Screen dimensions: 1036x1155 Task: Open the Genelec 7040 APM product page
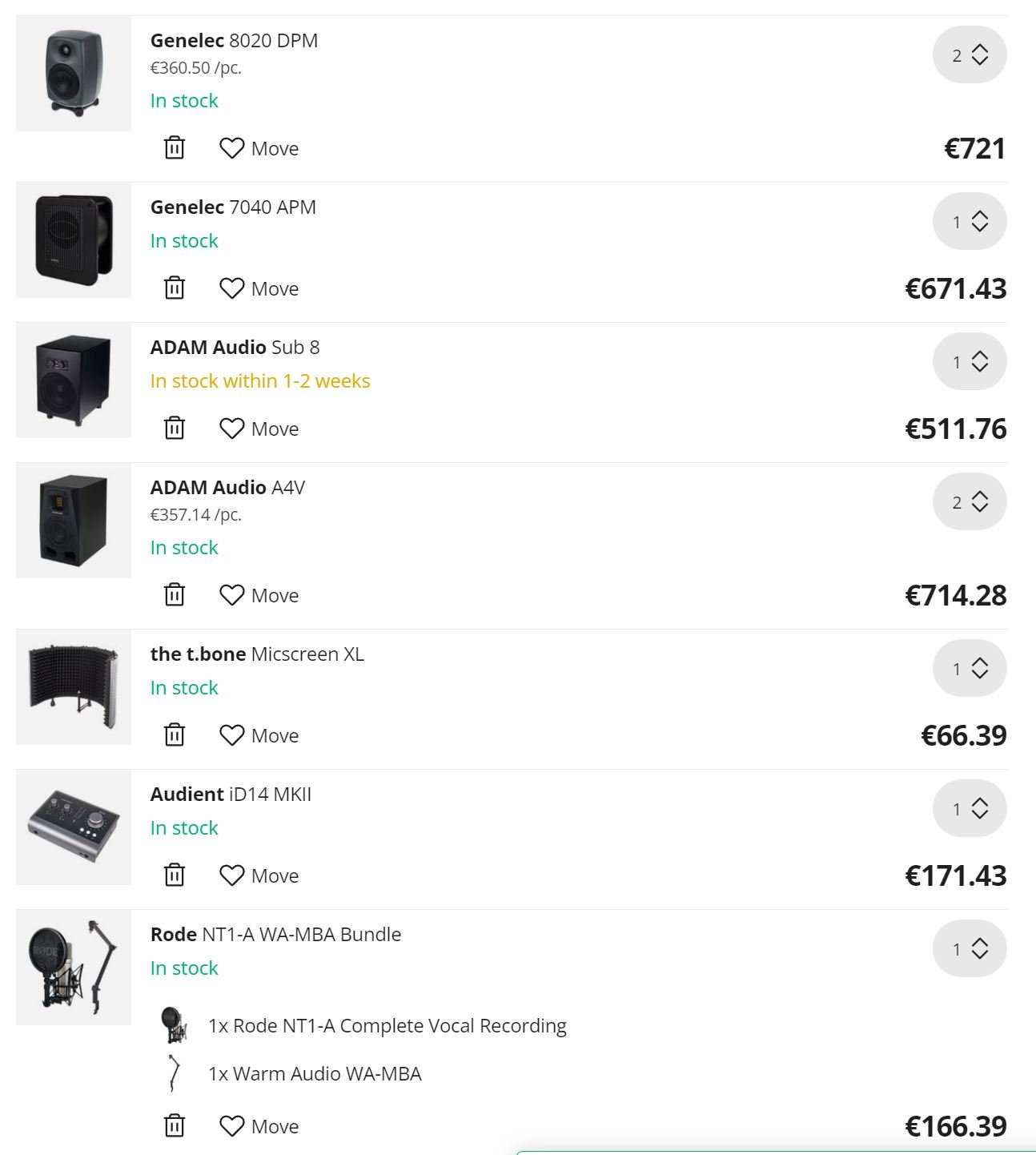(233, 207)
